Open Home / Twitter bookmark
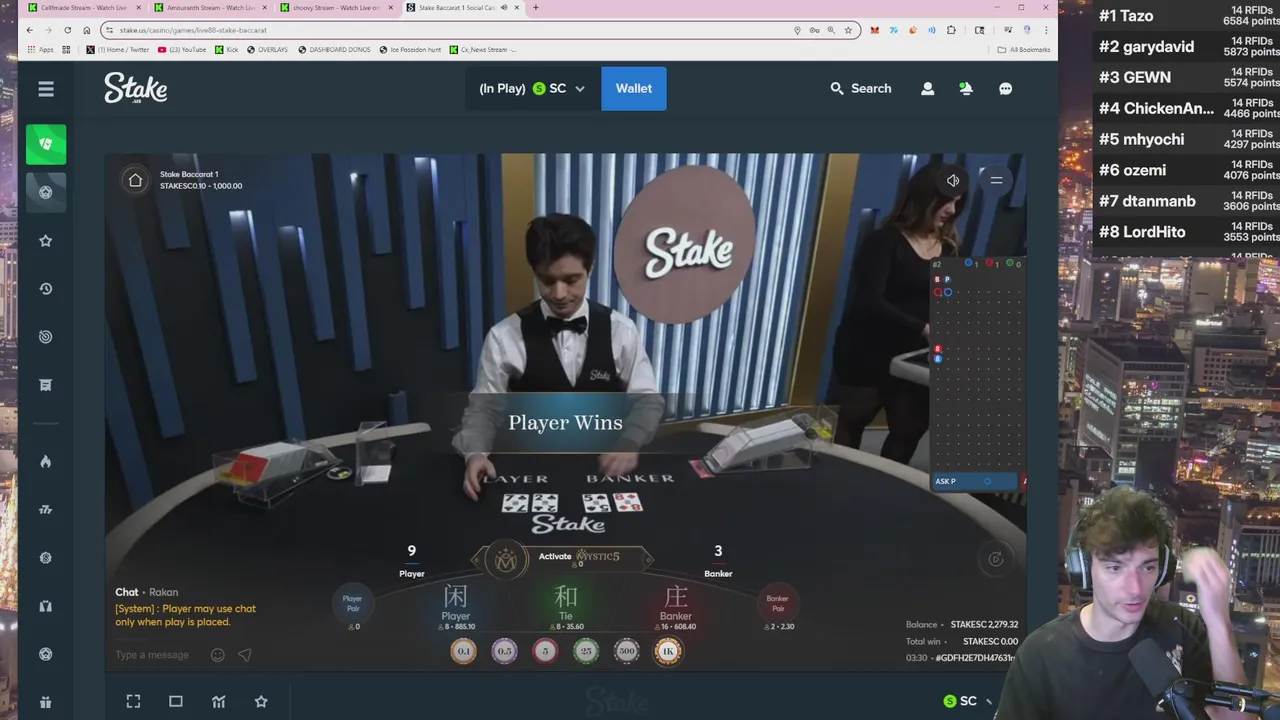The height and width of the screenshot is (720, 1280). (118, 49)
